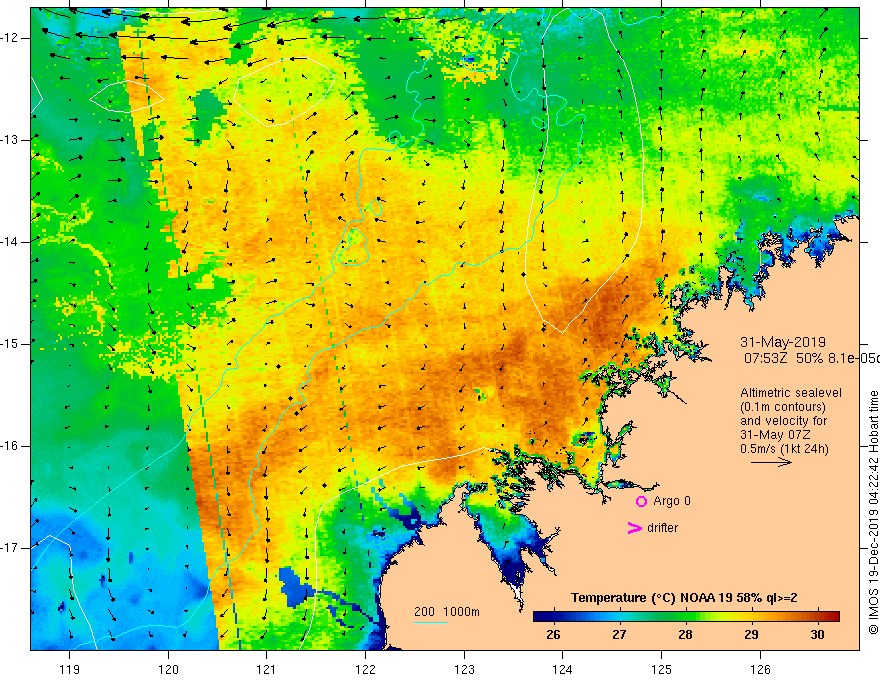
Task: Select the 'Argo 0' legend label
Action: (672, 500)
